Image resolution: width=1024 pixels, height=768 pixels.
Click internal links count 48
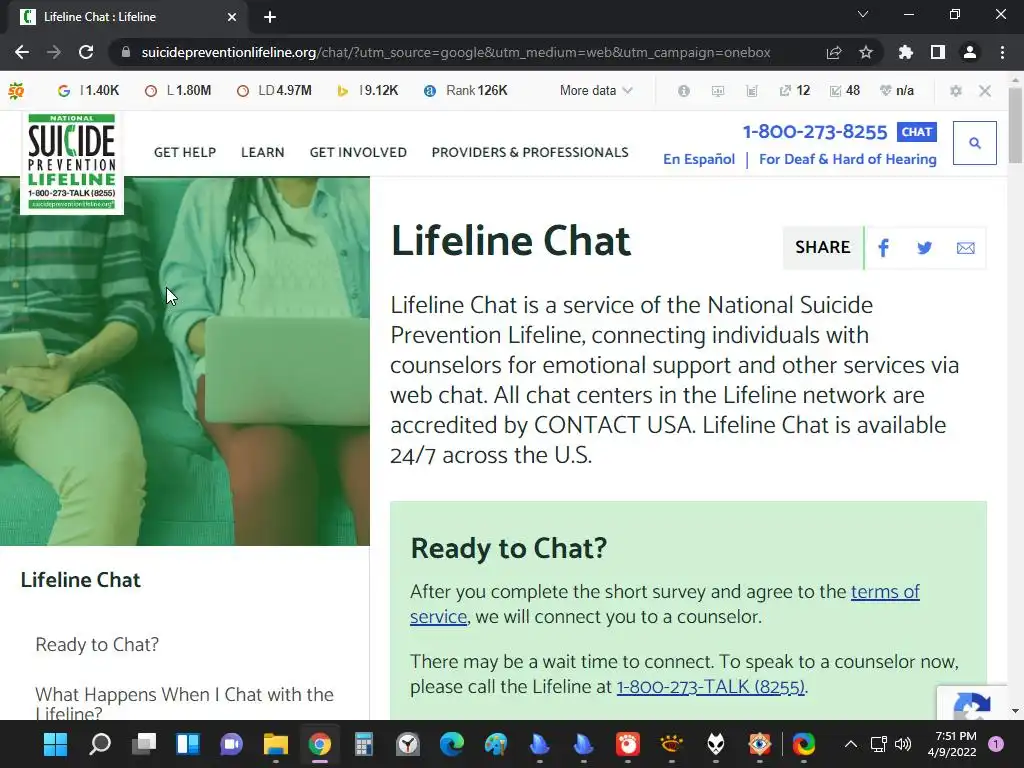[x=845, y=91]
